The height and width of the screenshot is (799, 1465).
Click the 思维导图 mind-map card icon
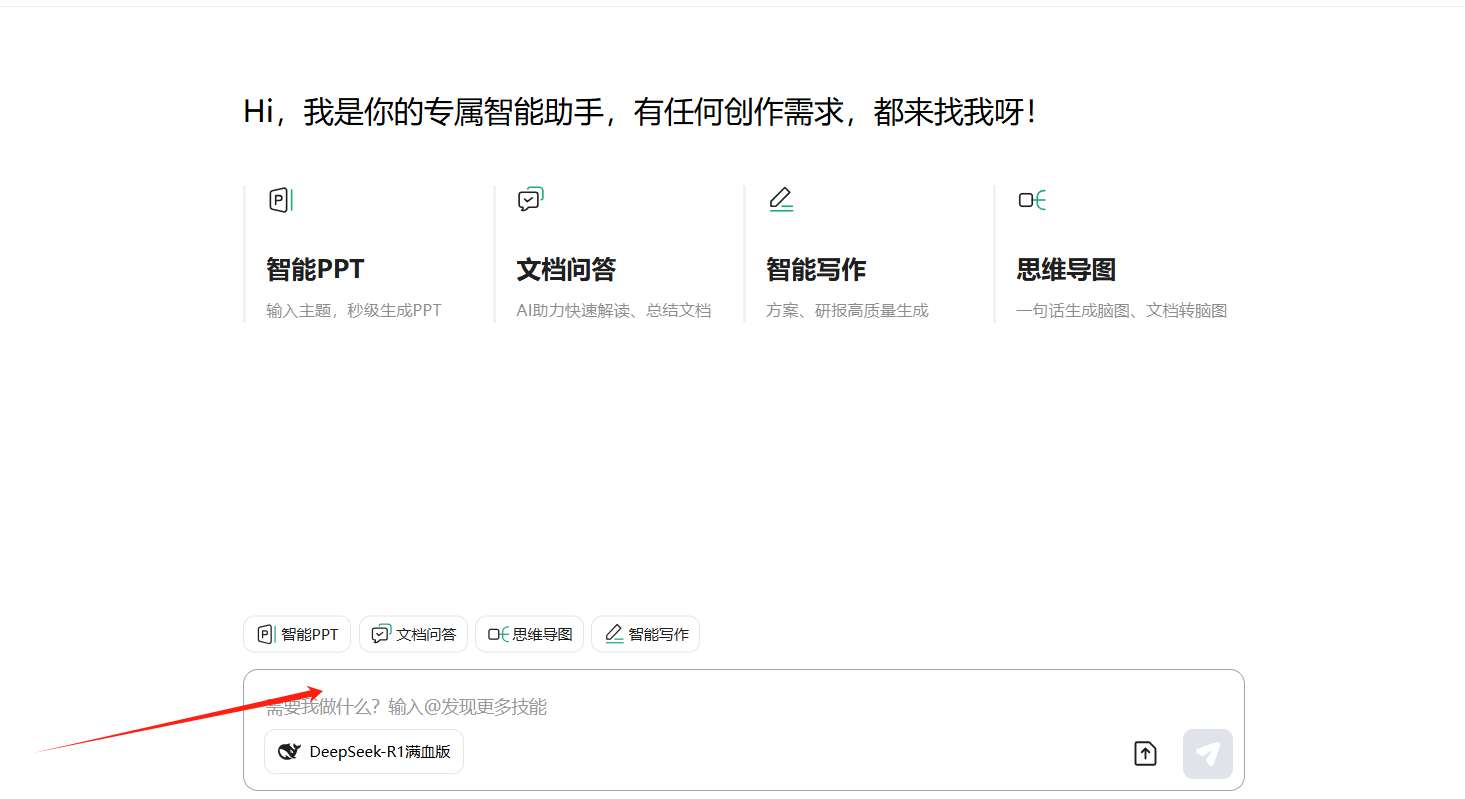coord(1032,200)
